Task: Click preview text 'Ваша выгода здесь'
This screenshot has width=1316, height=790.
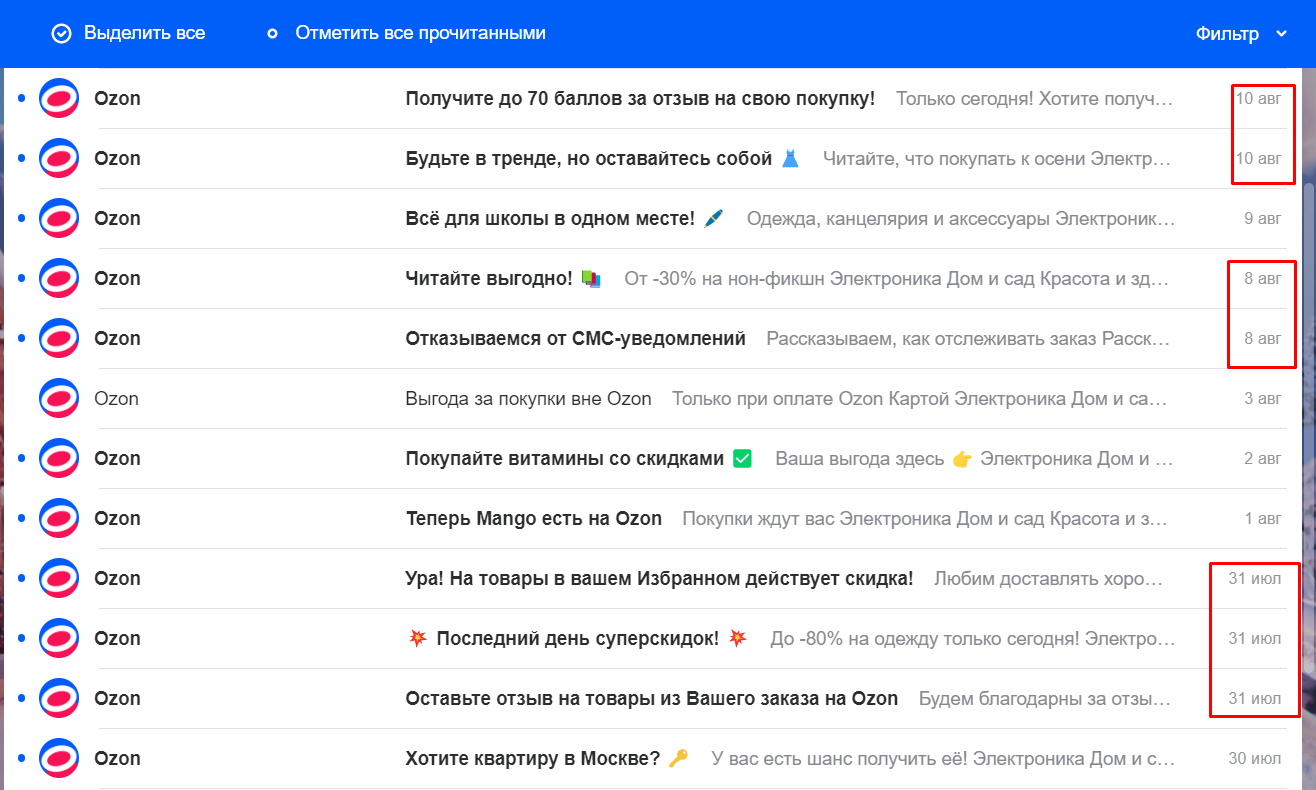Action: click(x=860, y=458)
